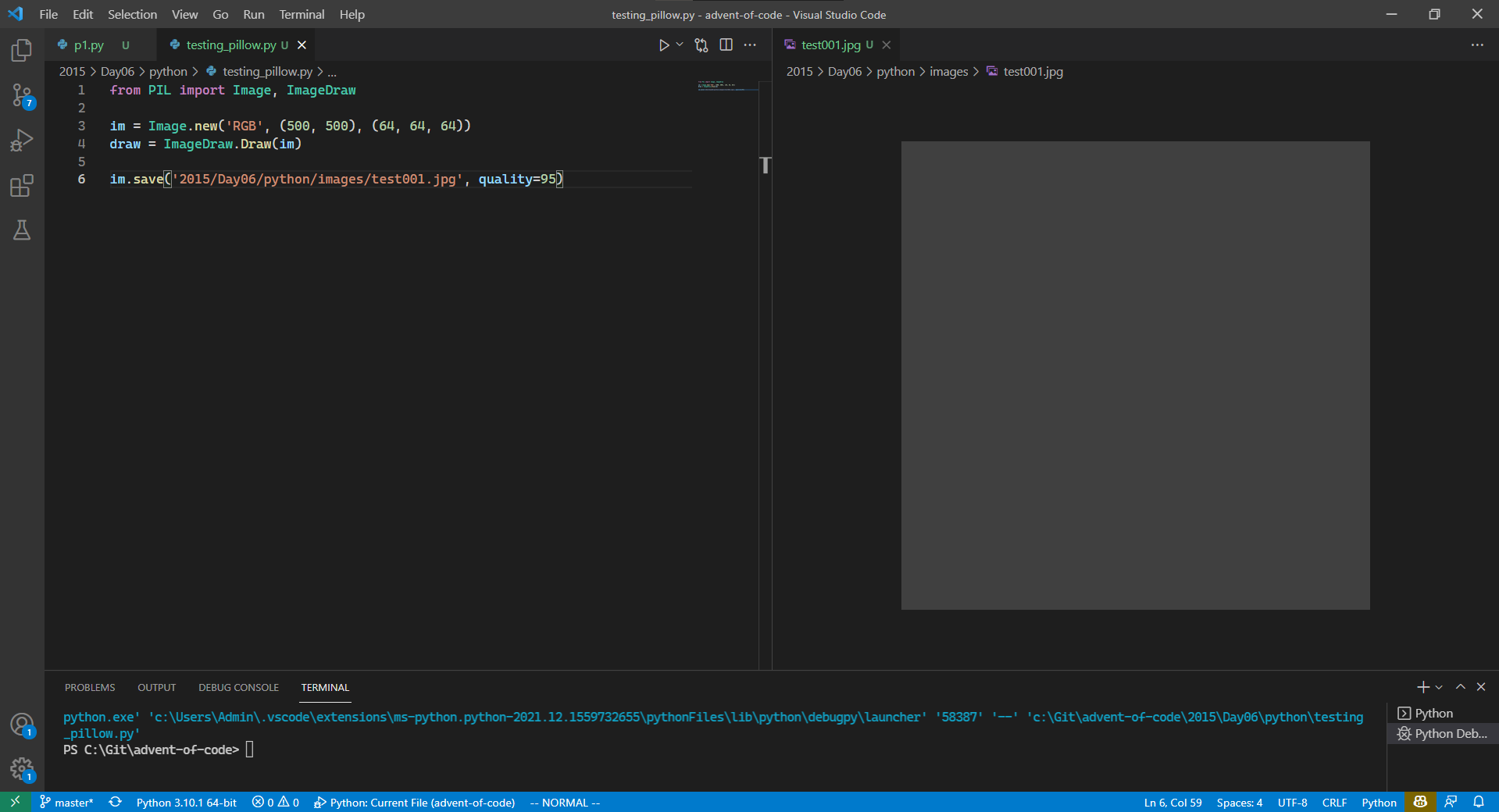Screen dimensions: 1499x812
Task: Place cursor at end of line 6
Action: [x=564, y=180]
